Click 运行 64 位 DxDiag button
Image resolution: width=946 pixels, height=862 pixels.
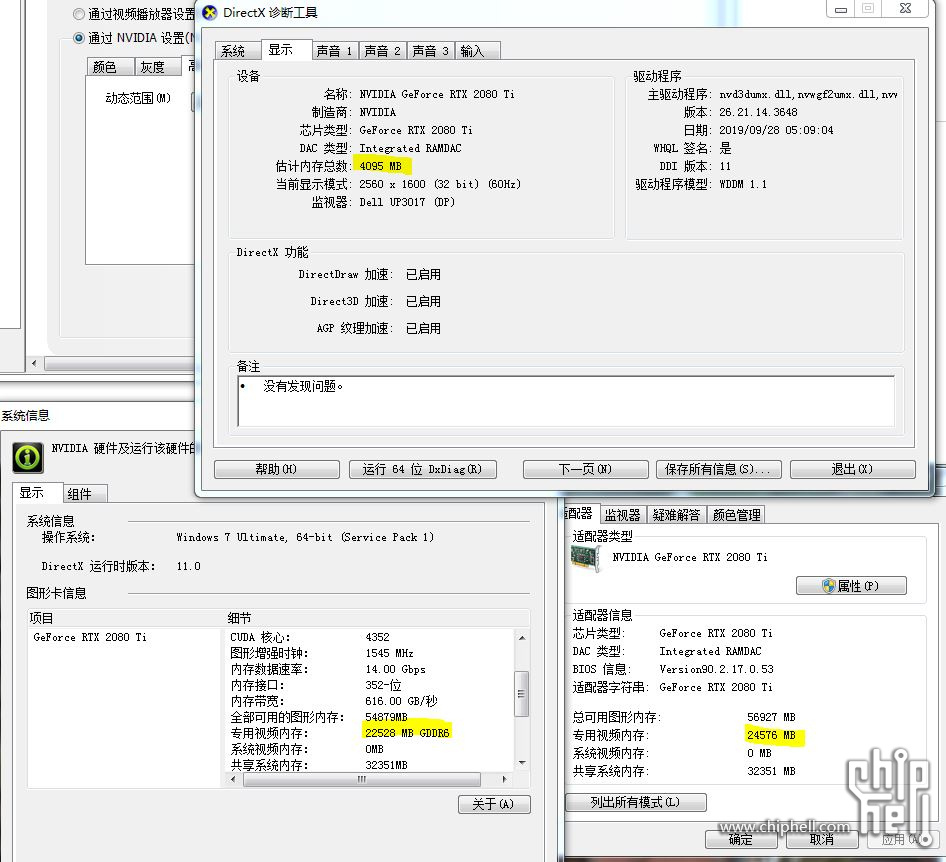point(423,469)
